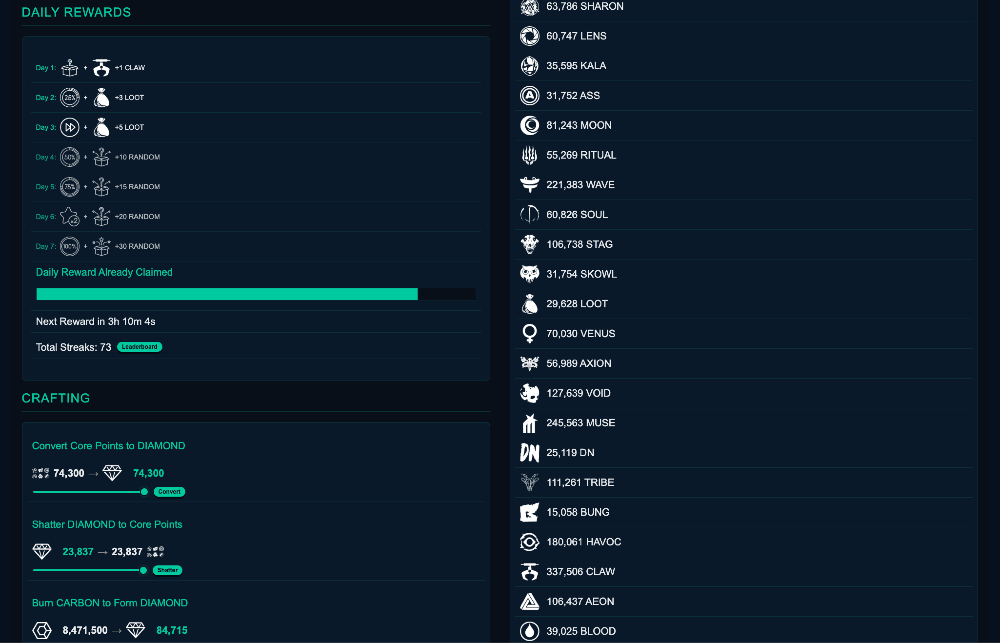This screenshot has width=1000, height=643.
Task: Click the Next Reward countdown text
Action: [x=96, y=322]
